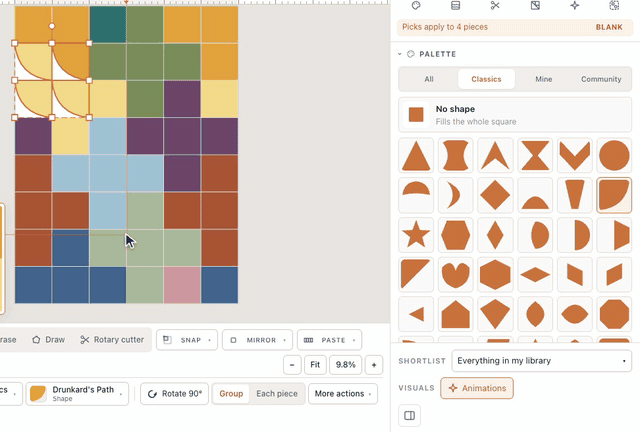This screenshot has height=432, width=640.
Task: Choose the V chevron shape
Action: tap(574, 156)
